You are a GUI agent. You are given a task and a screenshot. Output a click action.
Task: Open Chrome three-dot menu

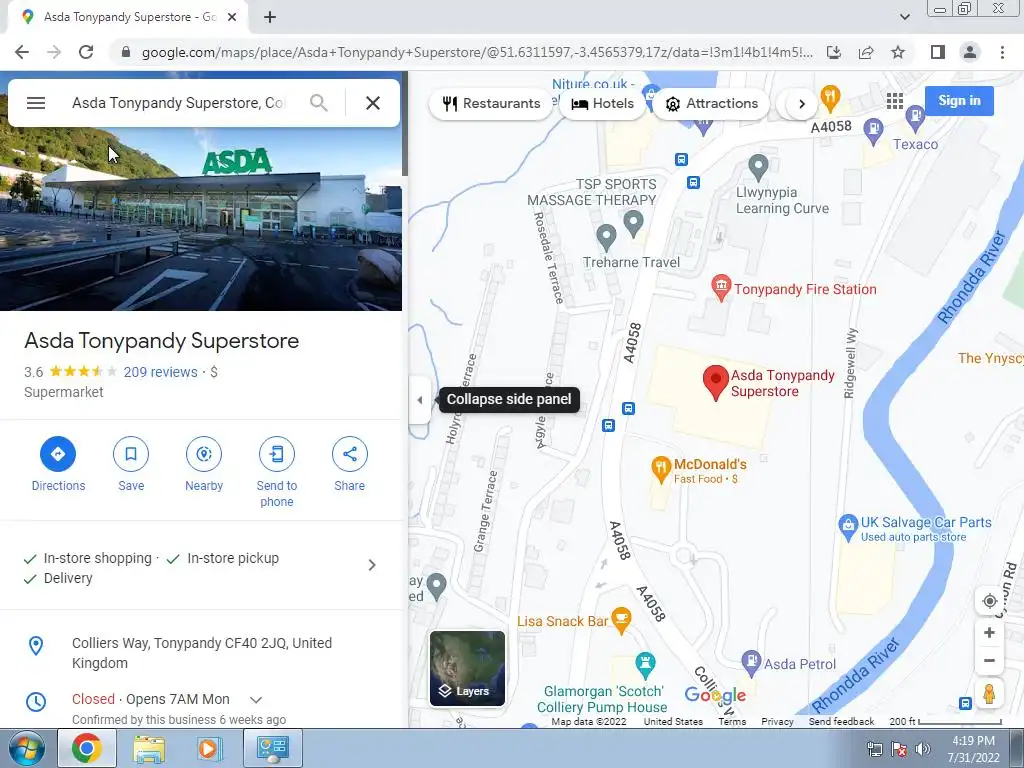click(x=1002, y=52)
